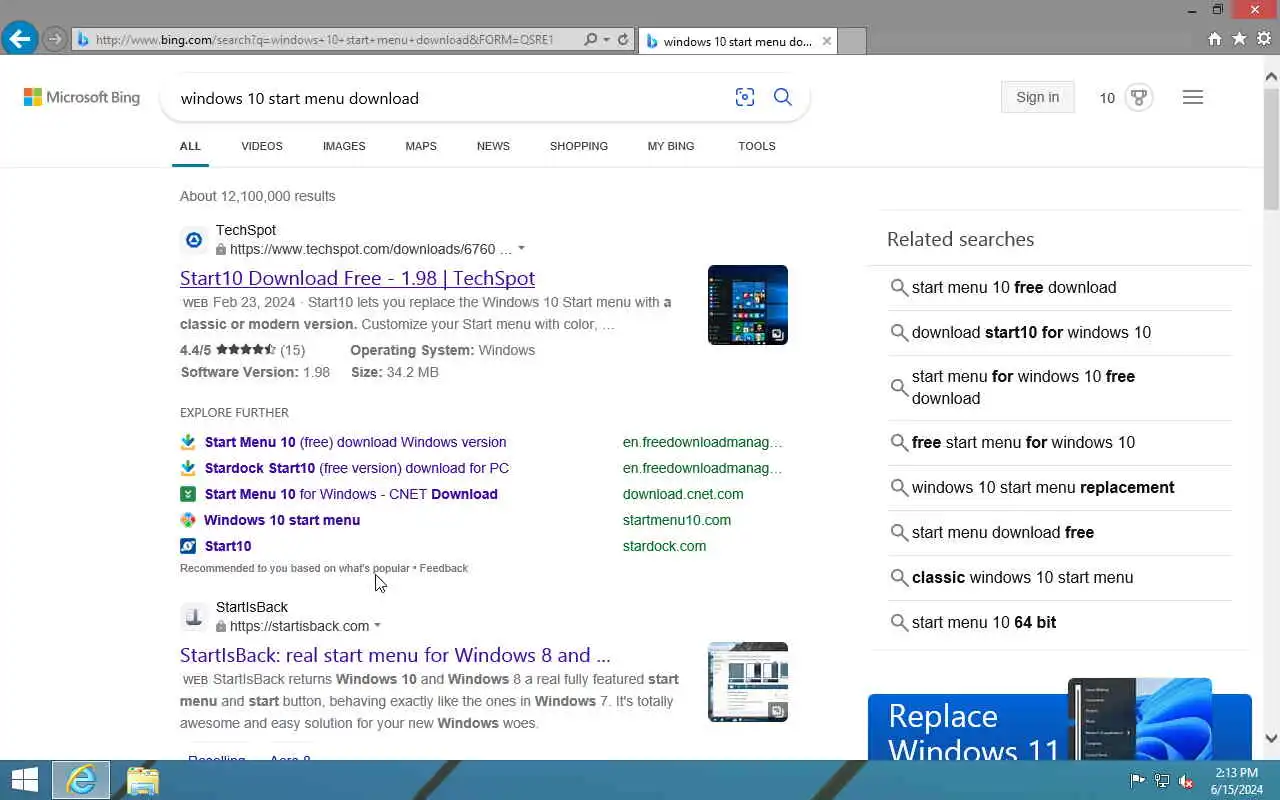Search related 'classic windows 10 start menu'
1280x800 pixels.
tap(1060, 577)
